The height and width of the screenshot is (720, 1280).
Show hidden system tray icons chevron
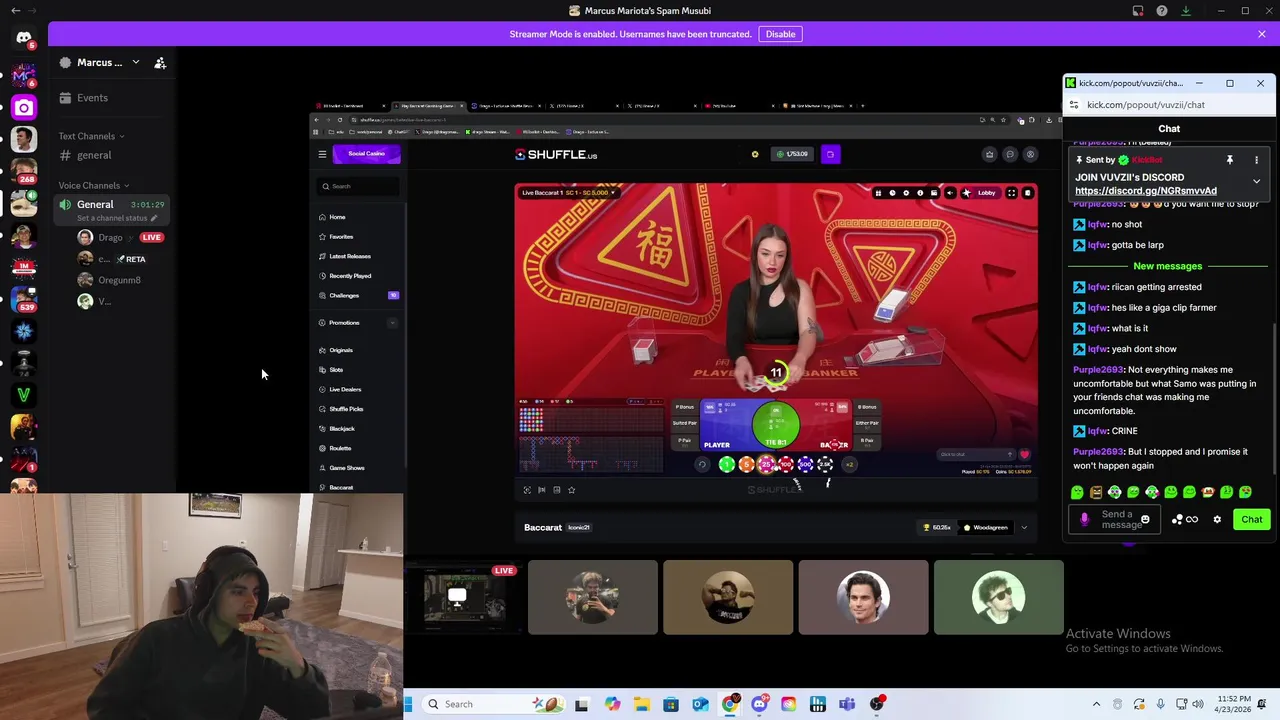tap(1096, 704)
